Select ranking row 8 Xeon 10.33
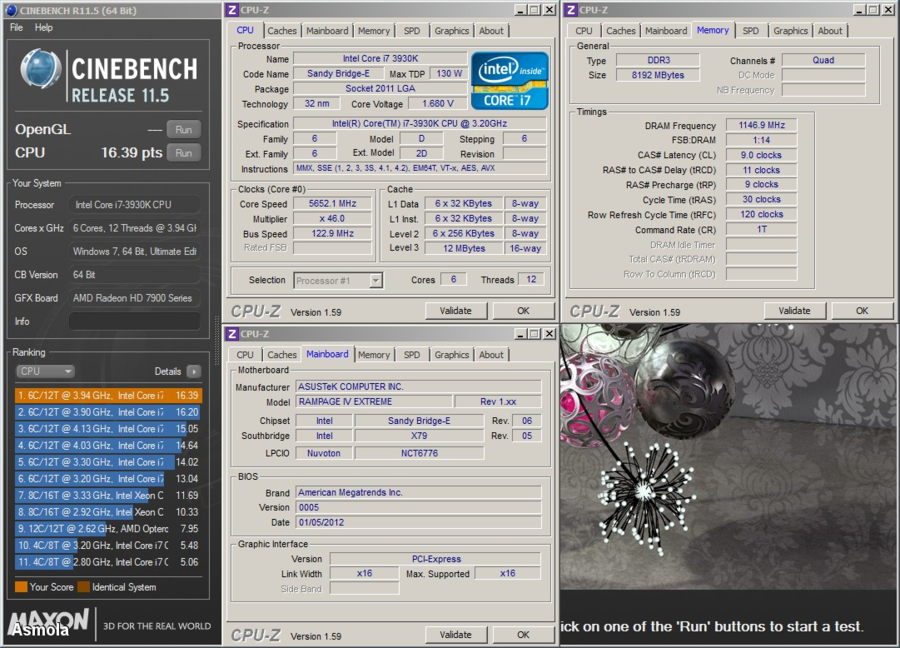This screenshot has height=648, width=900. [x=108, y=512]
